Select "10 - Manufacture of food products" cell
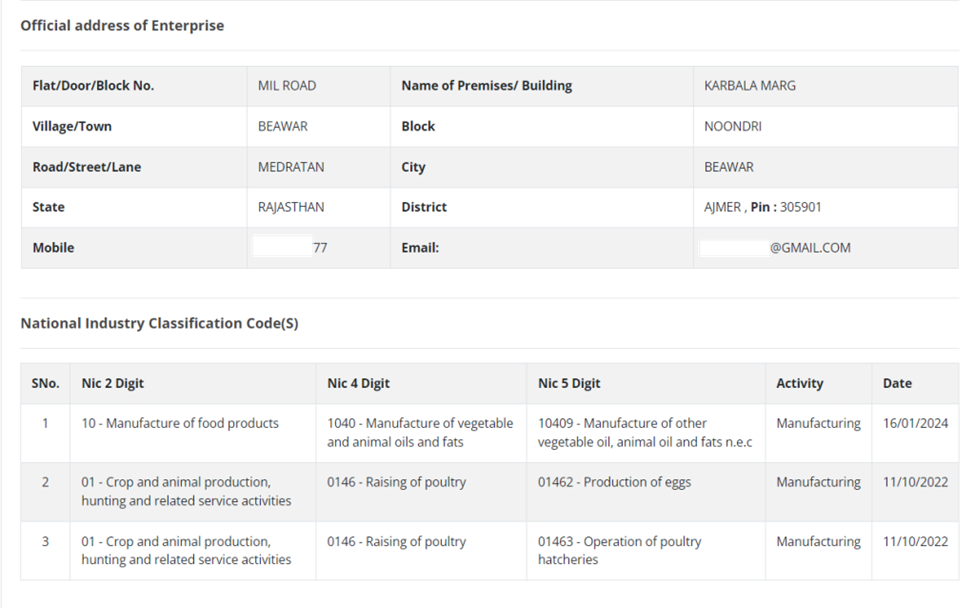Viewport: 975px width, 608px height. tap(180, 423)
